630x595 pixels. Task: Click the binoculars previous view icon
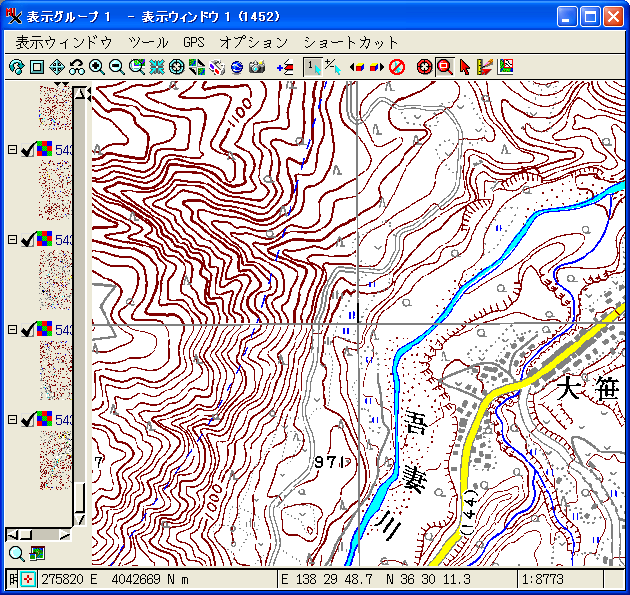tap(77, 67)
